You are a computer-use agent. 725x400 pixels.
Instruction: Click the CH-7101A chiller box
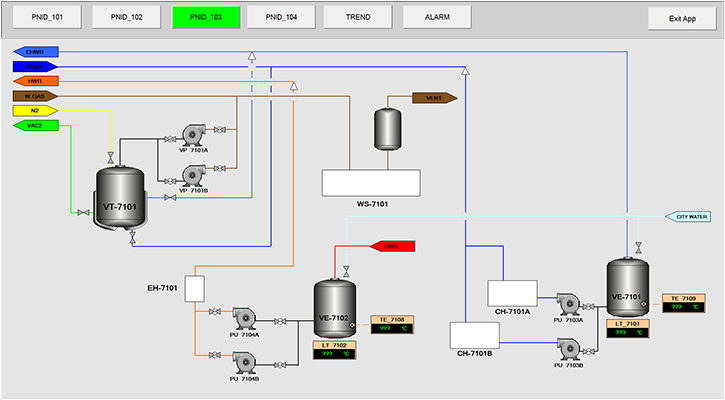[x=512, y=293]
